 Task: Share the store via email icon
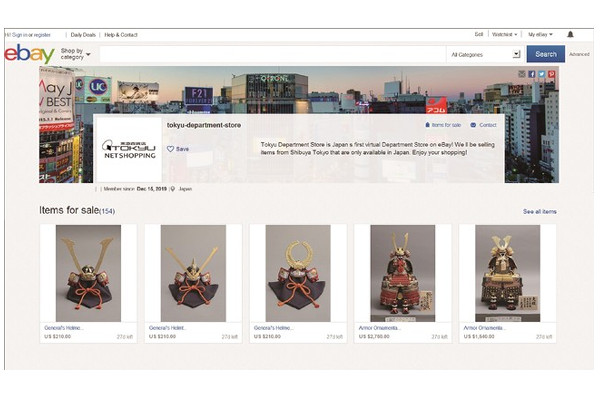pos(521,74)
